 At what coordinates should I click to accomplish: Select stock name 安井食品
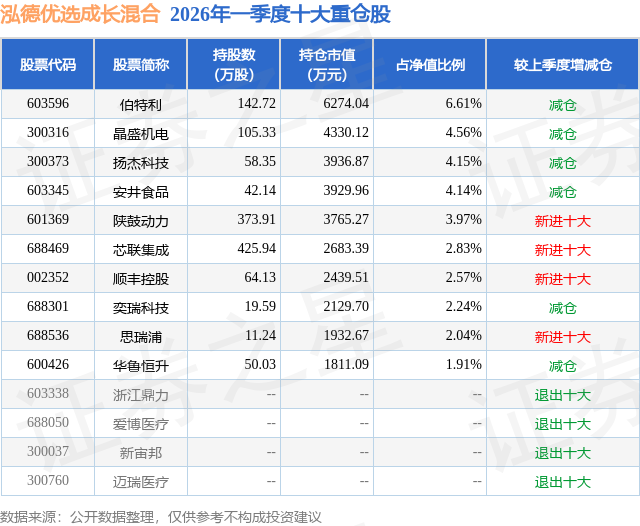pyautogui.click(x=141, y=192)
